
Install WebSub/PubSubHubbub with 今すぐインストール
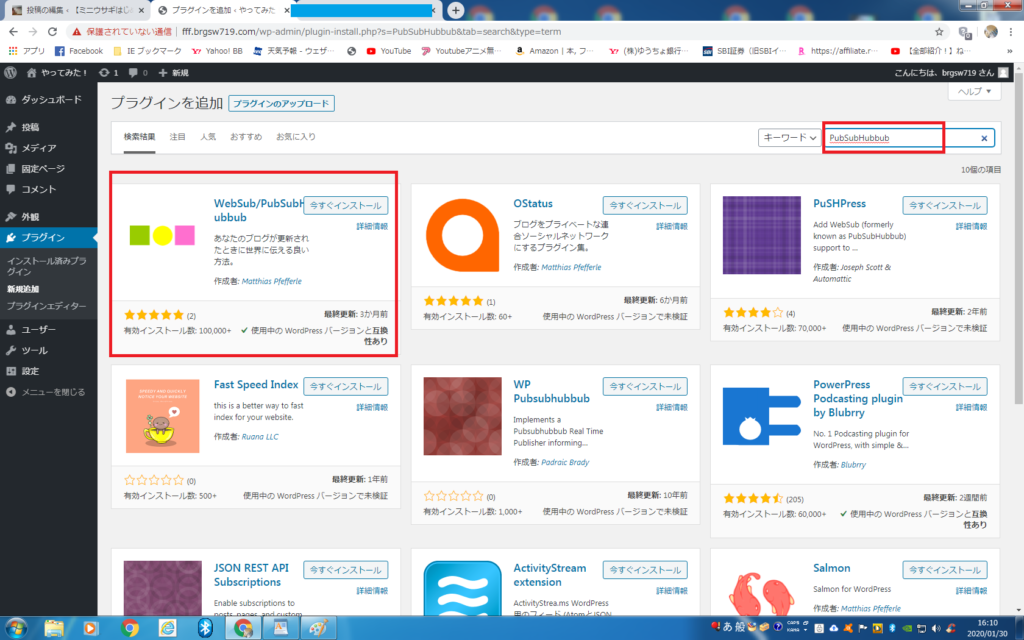[x=345, y=205]
